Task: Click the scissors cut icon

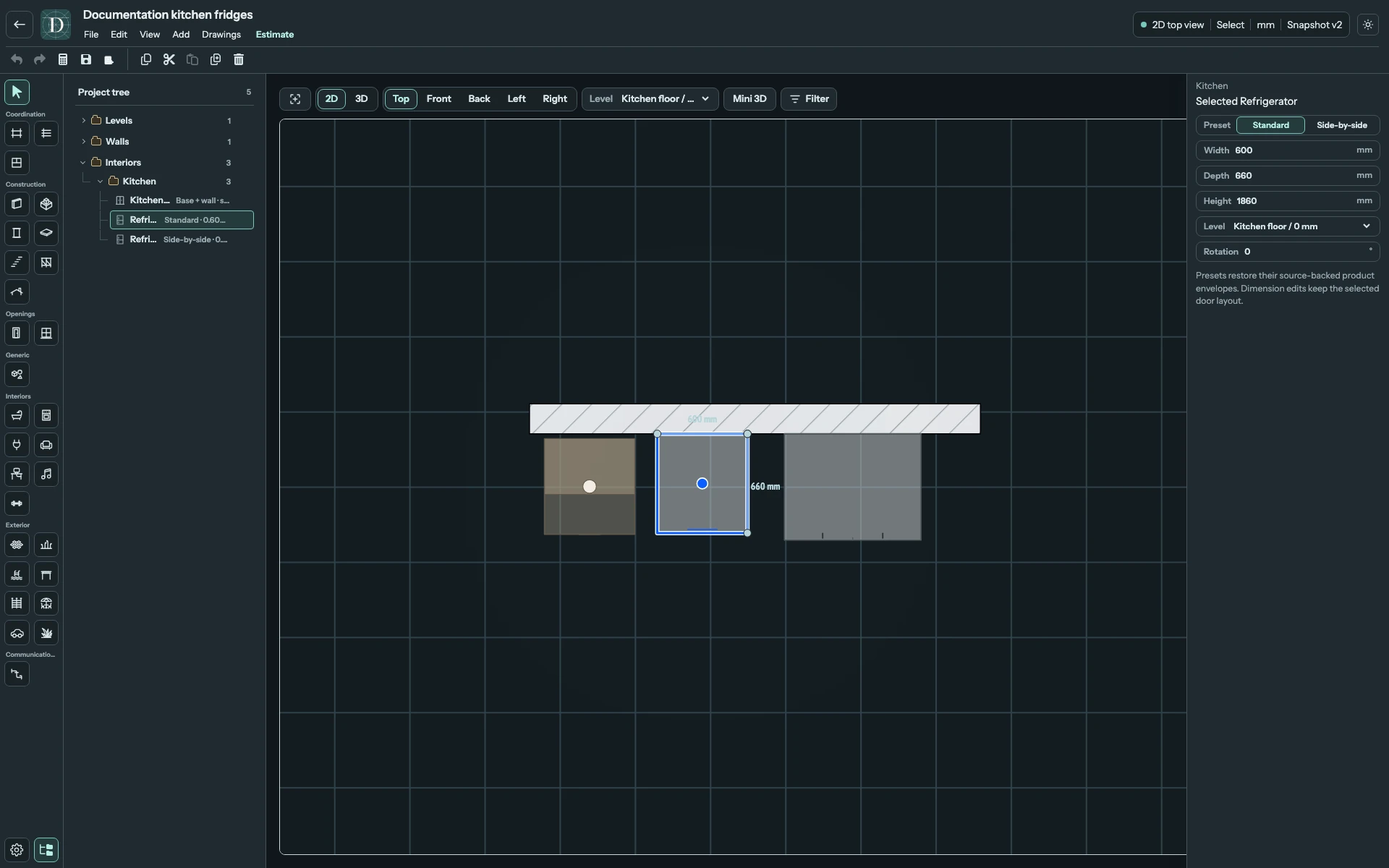Action: pos(169,59)
